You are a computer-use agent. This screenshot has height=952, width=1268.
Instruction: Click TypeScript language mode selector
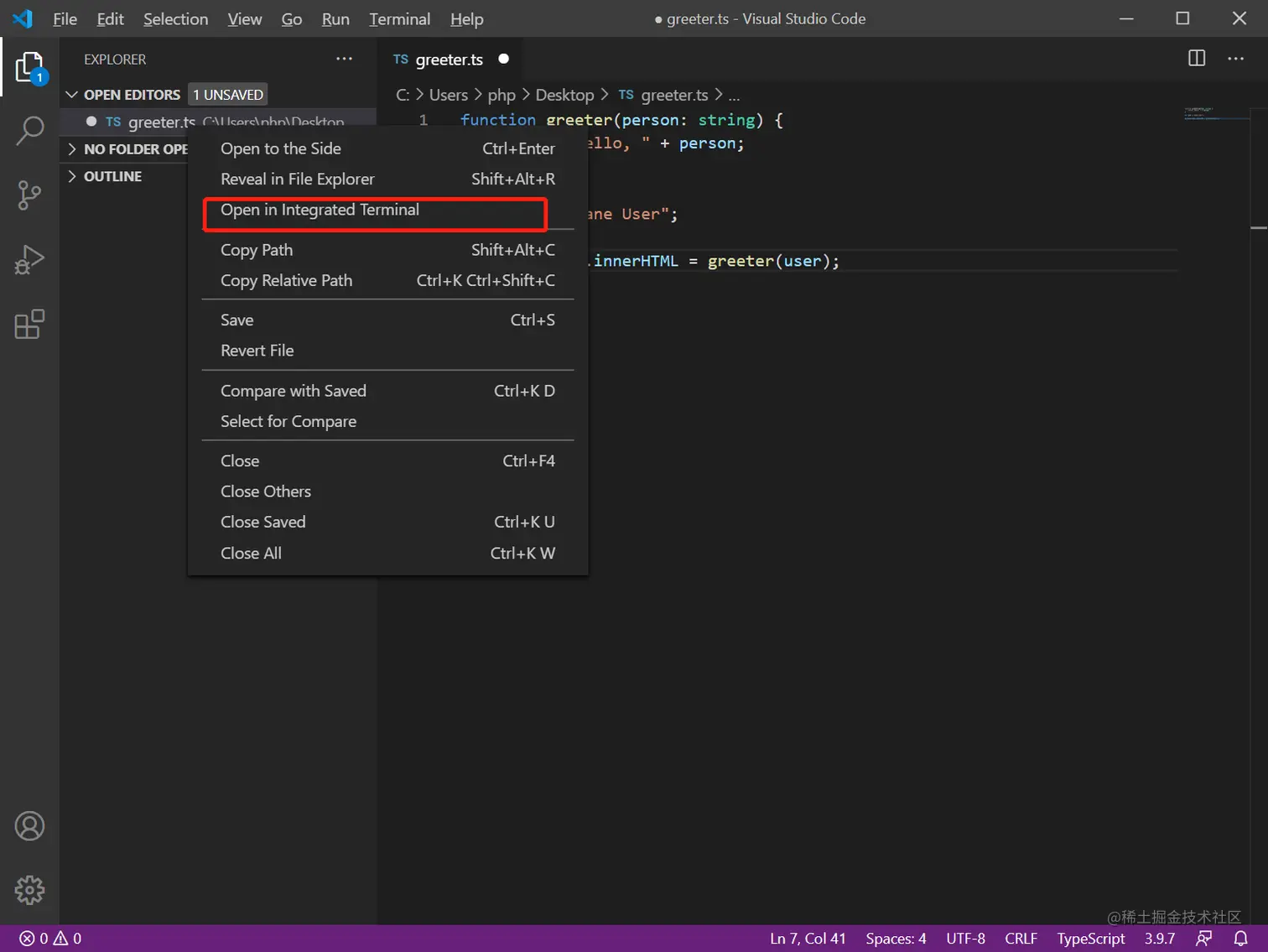pos(1090,939)
